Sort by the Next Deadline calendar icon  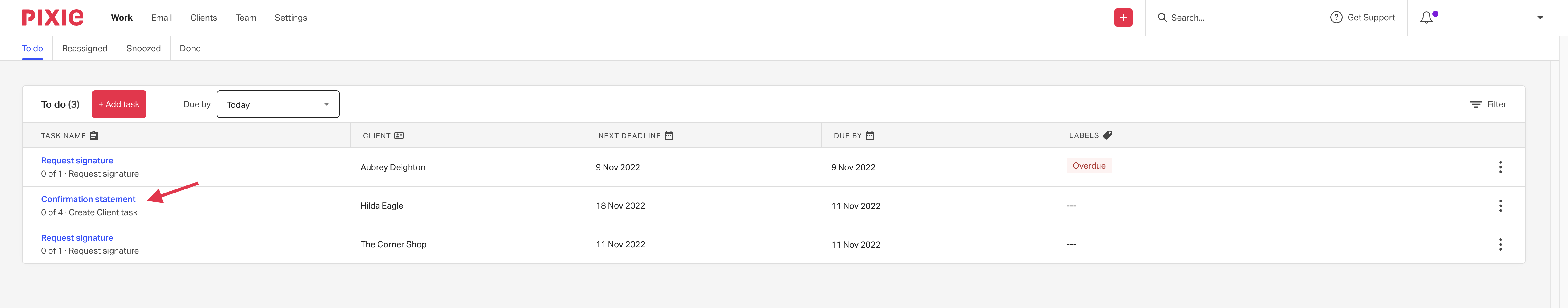coord(668,136)
